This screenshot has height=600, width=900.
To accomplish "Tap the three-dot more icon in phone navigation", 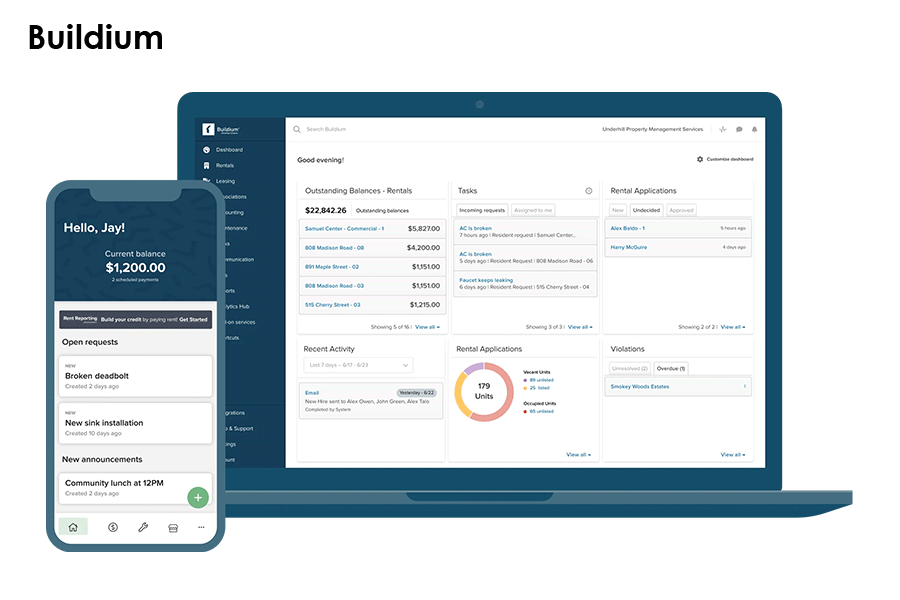I will 201,527.
